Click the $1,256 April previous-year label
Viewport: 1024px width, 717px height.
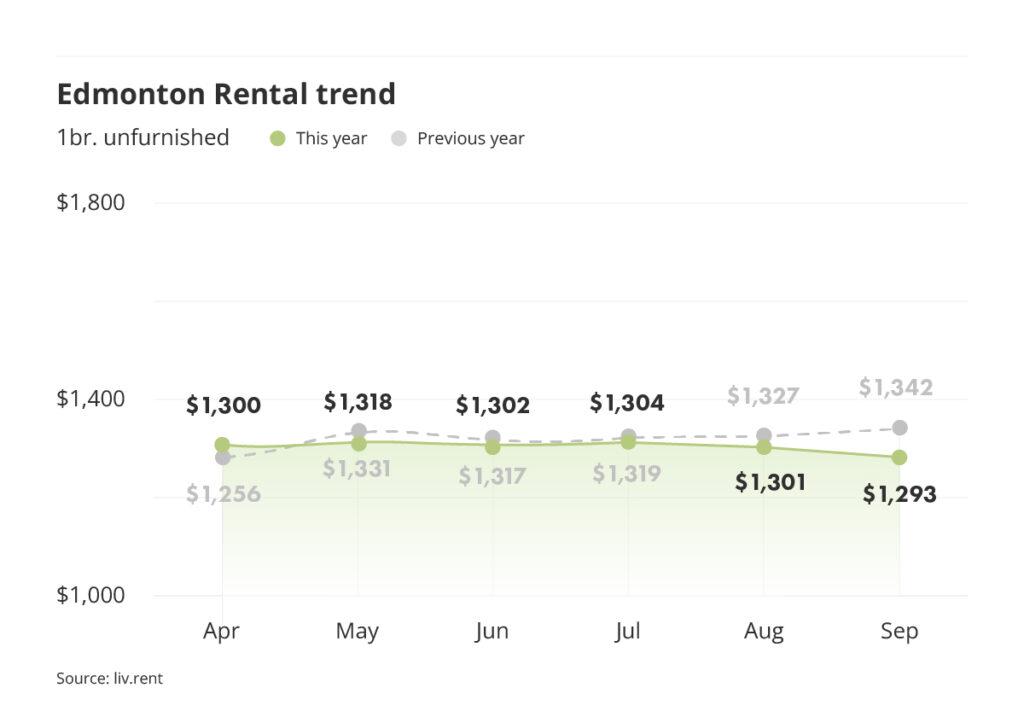coord(223,493)
